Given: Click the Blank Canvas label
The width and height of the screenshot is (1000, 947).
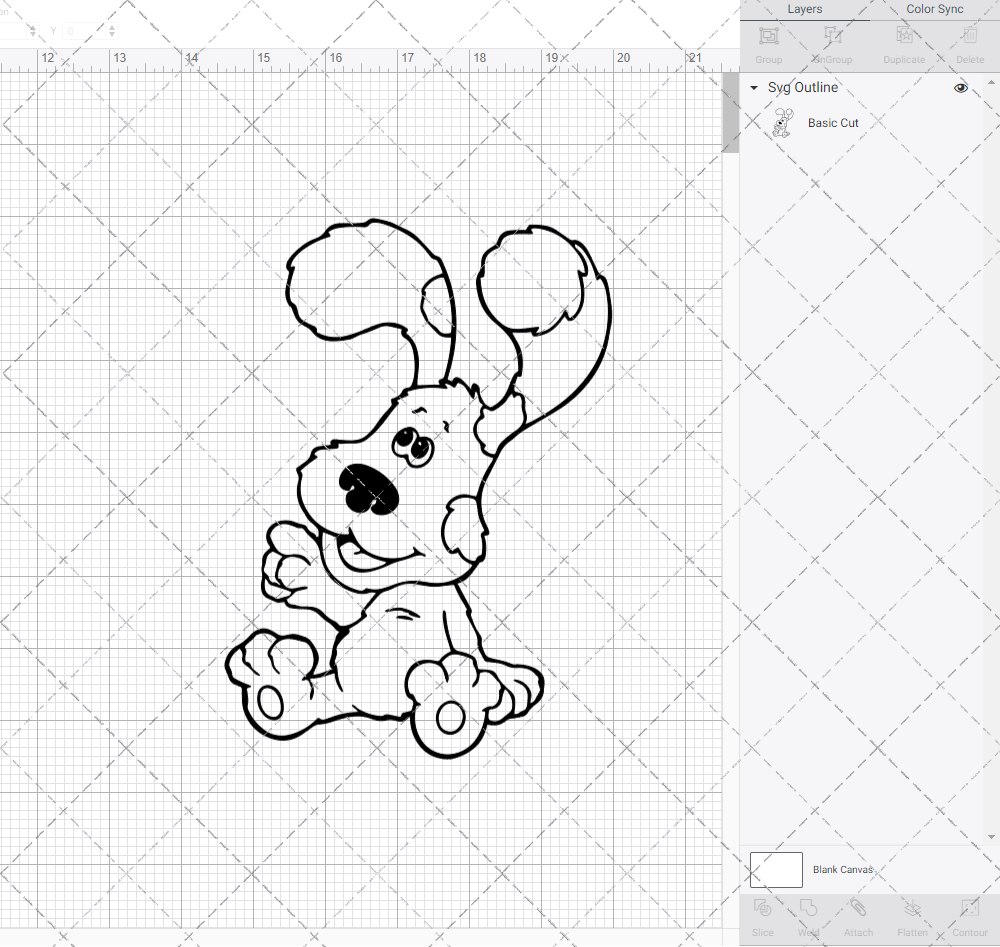Looking at the screenshot, I should tap(842, 870).
